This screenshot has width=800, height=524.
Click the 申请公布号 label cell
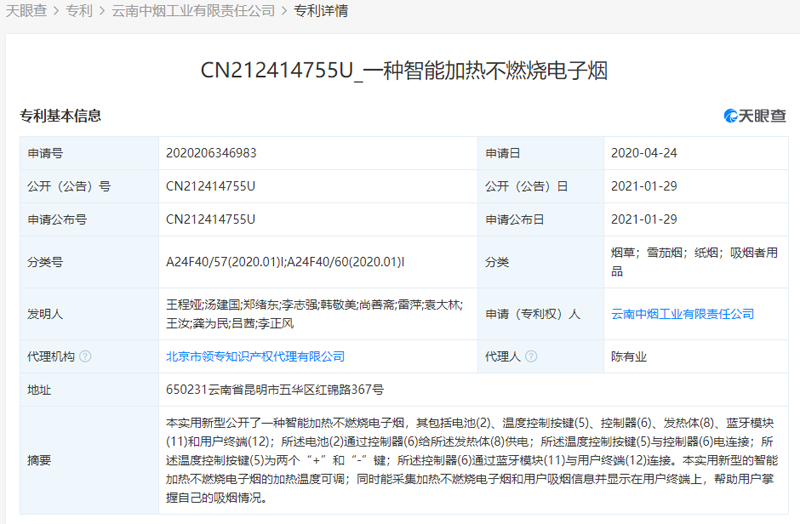pyautogui.click(x=89, y=219)
